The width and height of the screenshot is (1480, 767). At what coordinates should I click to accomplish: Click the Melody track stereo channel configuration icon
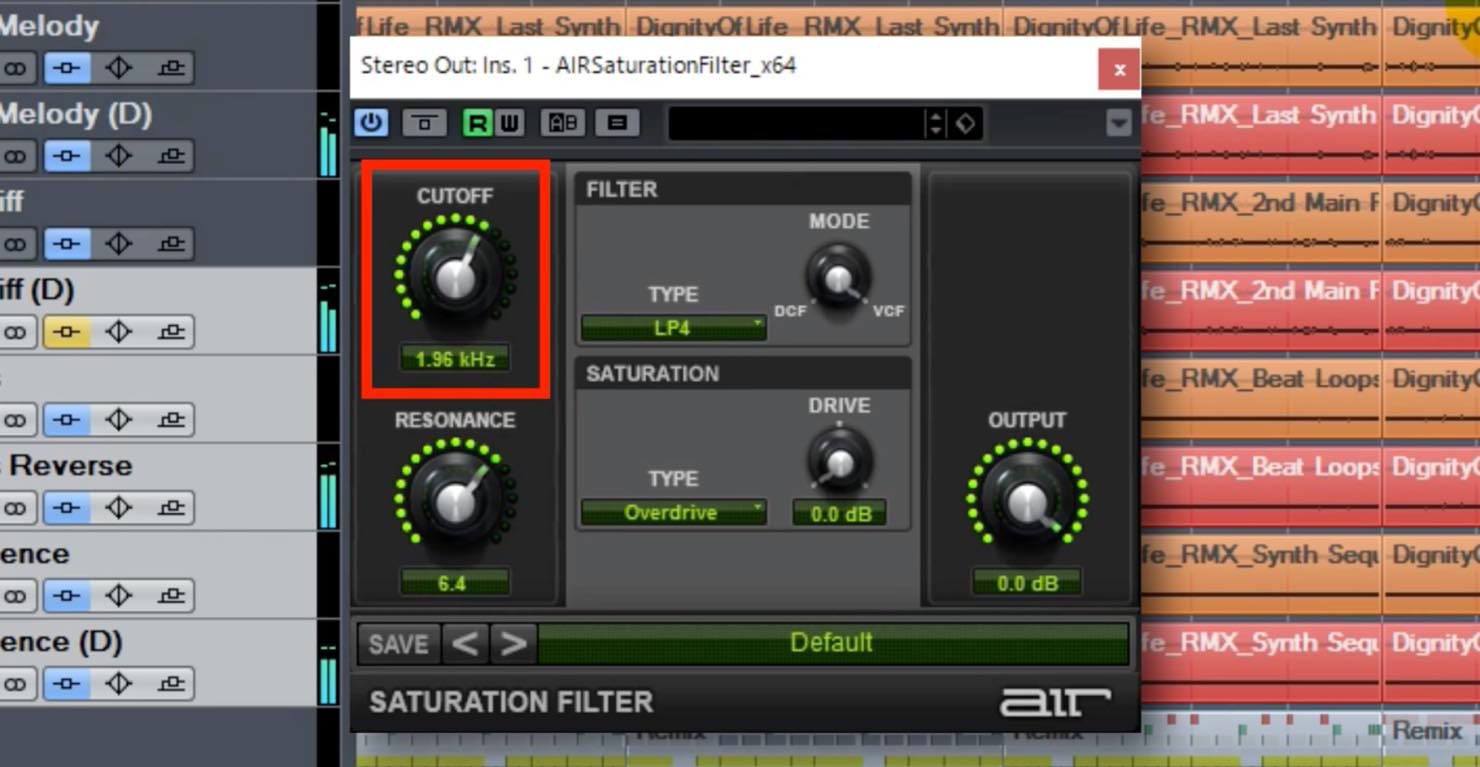[x=14, y=68]
